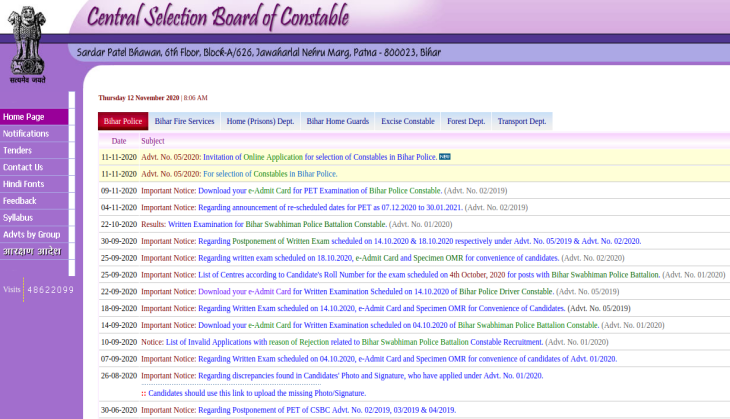730x419 pixels.
Task: Switch to Bihar Home Guards tab
Action: 338,121
